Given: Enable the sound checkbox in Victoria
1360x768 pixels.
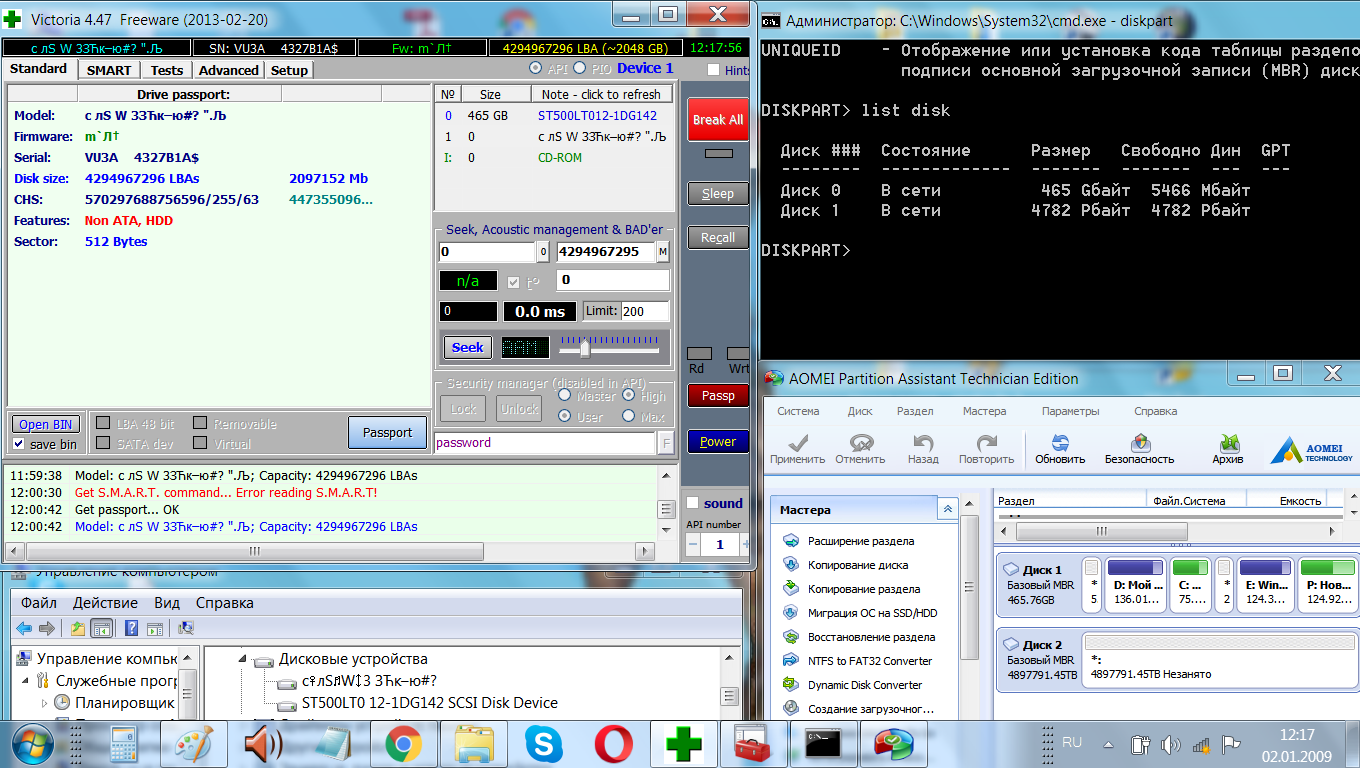Looking at the screenshot, I should pos(693,503).
